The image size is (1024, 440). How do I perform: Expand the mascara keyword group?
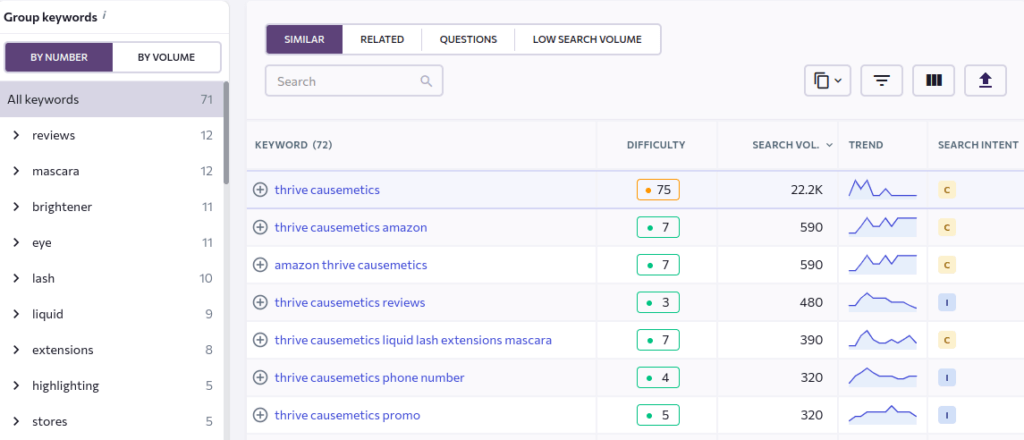coord(16,171)
